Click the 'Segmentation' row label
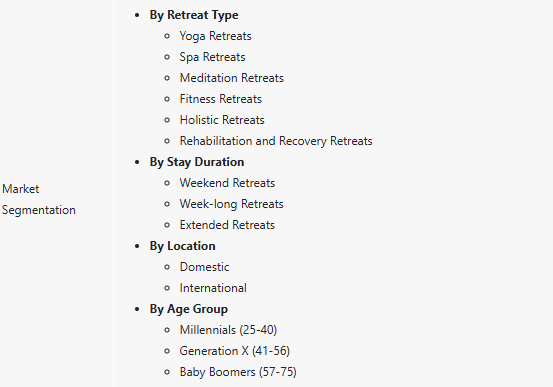553x387 pixels. (39, 210)
